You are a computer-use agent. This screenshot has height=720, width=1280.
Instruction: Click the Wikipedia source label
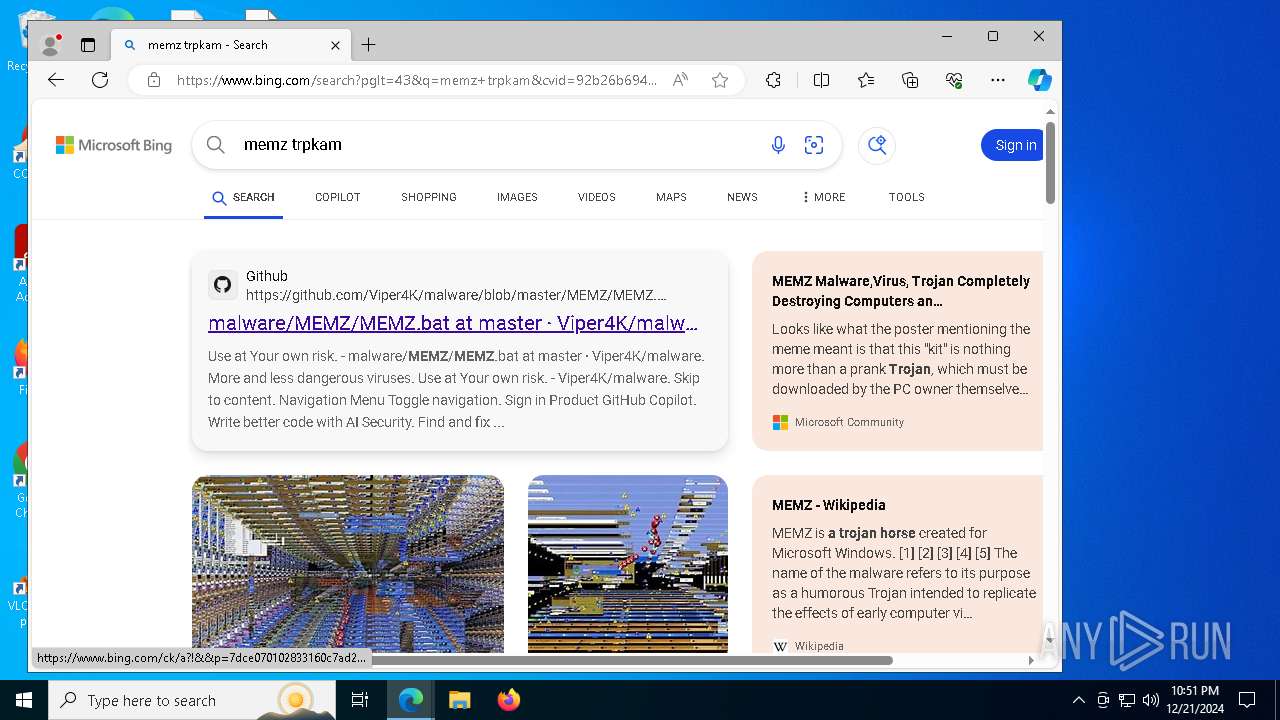[819, 646]
